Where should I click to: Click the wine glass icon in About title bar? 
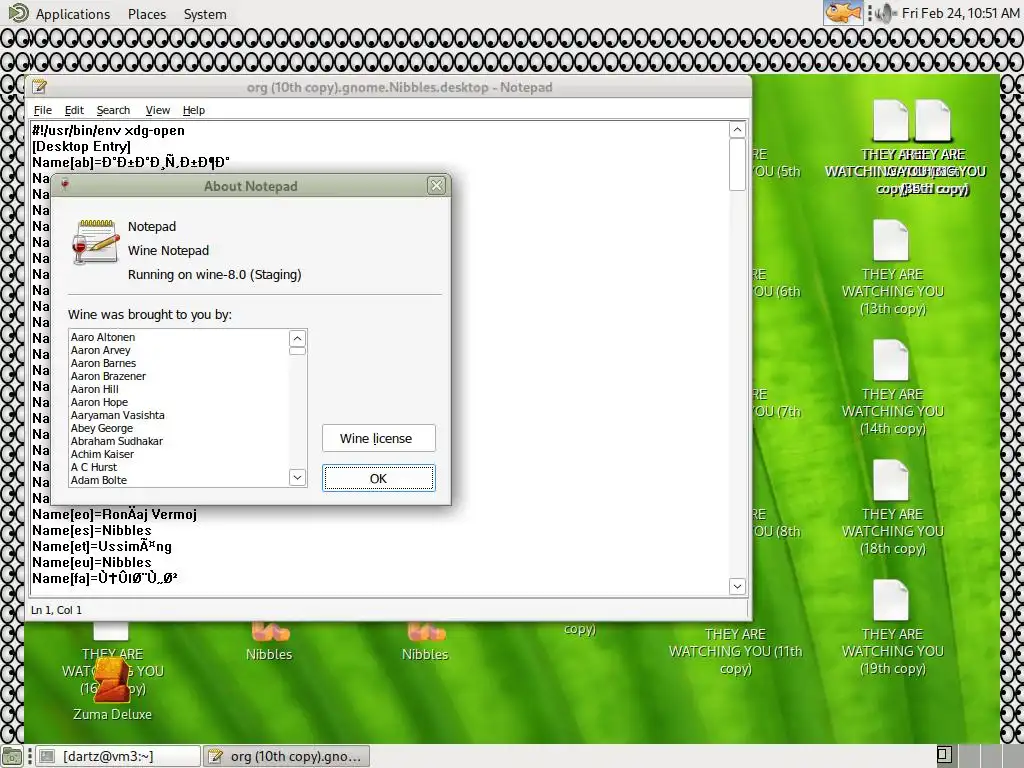pos(65,185)
